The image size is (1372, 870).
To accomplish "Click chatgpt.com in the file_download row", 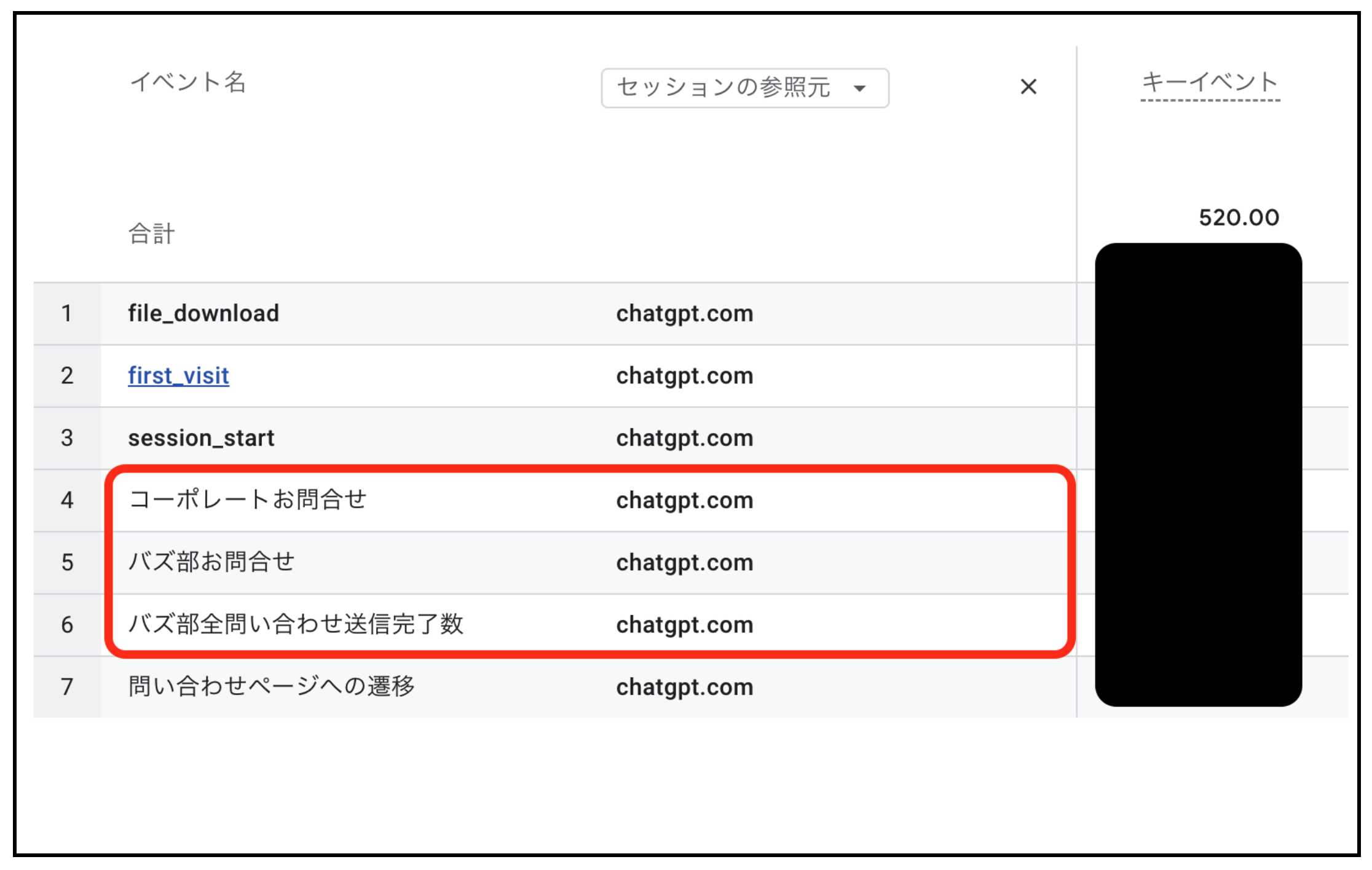I will 684,313.
